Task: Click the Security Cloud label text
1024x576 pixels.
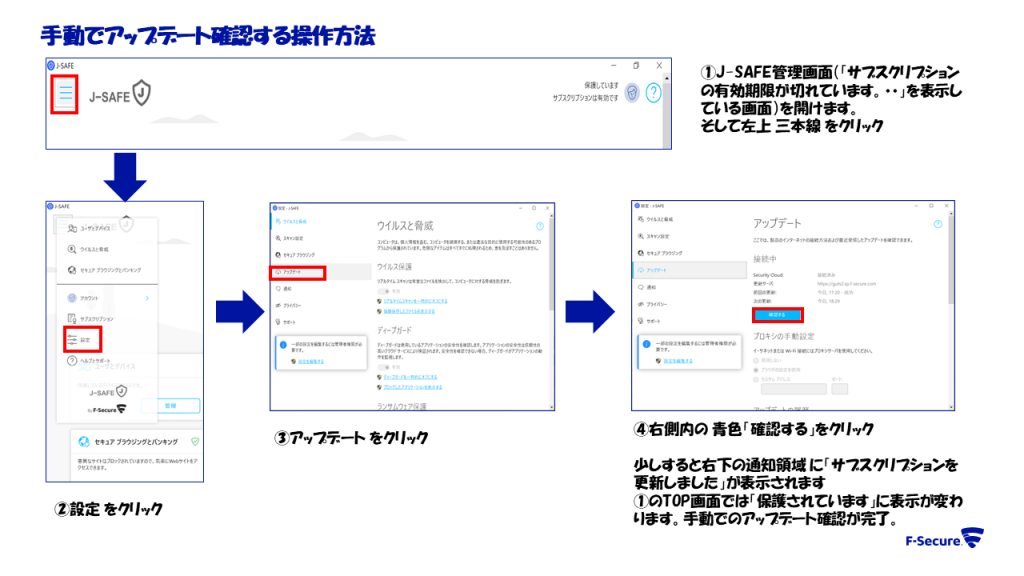Action: tap(768, 276)
